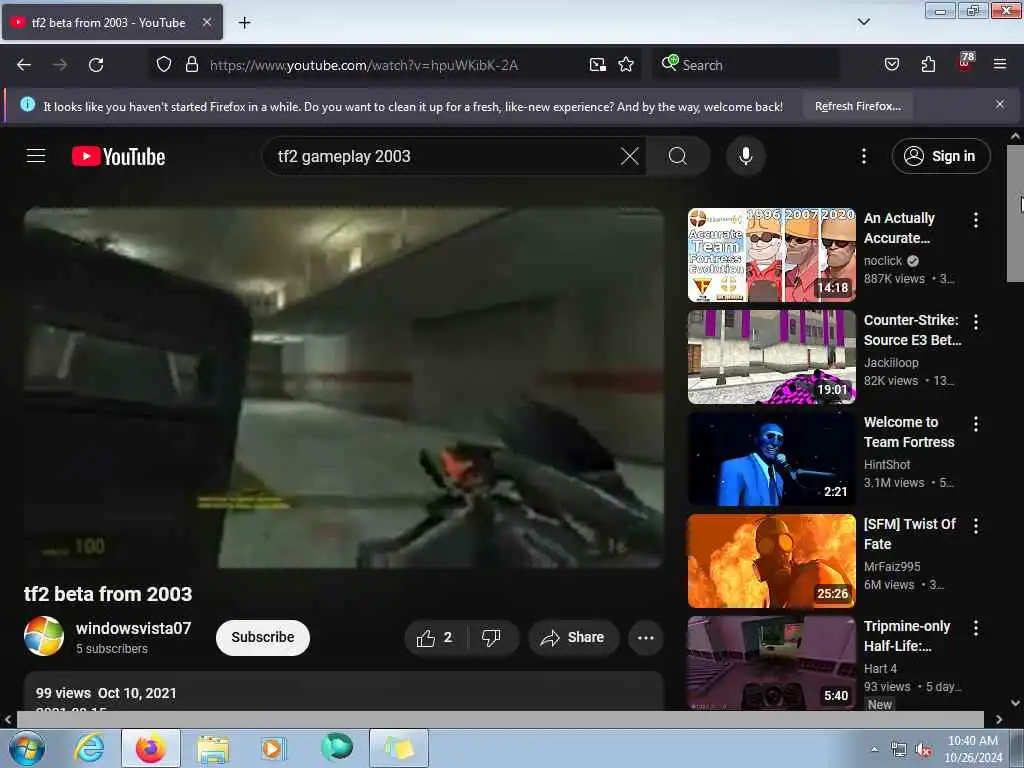Click the vertical page scrollbar thumb
This screenshot has height=768, width=1024.
coord(1015,213)
